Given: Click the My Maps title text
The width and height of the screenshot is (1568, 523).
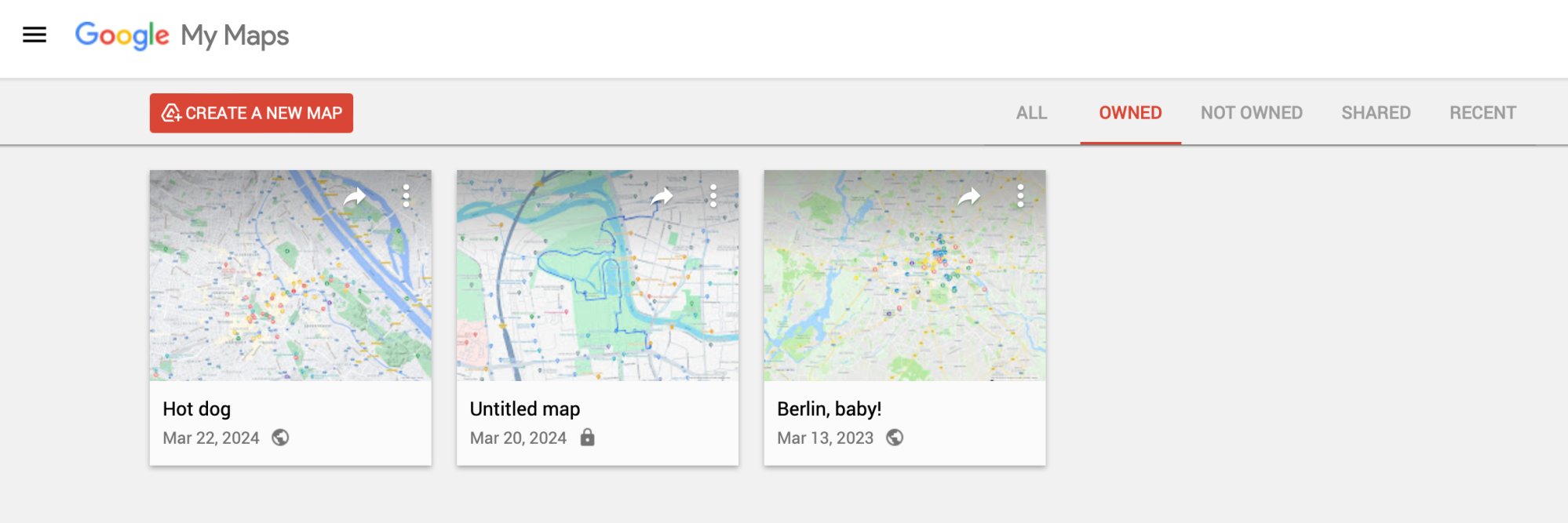Looking at the screenshot, I should click(x=235, y=35).
